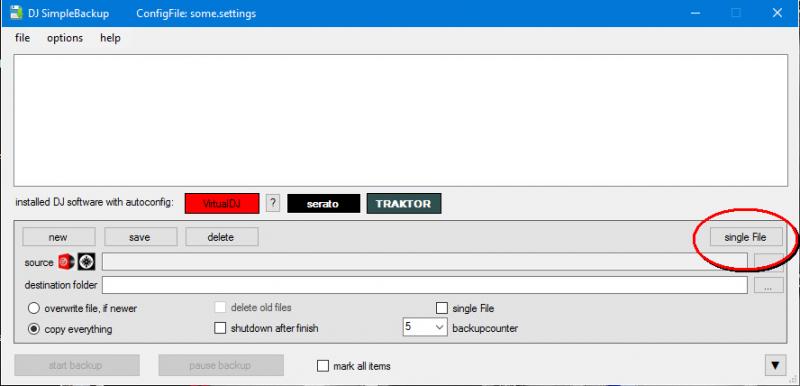Click the destination folder input field
This screenshot has height=386, width=800.
[x=424, y=285]
